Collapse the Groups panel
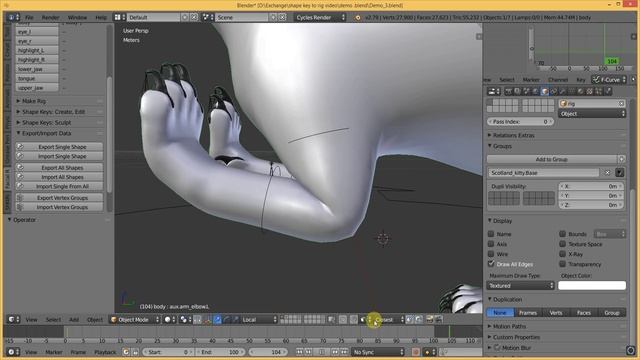Image resolution: width=640 pixels, height=360 pixels. 502,146
